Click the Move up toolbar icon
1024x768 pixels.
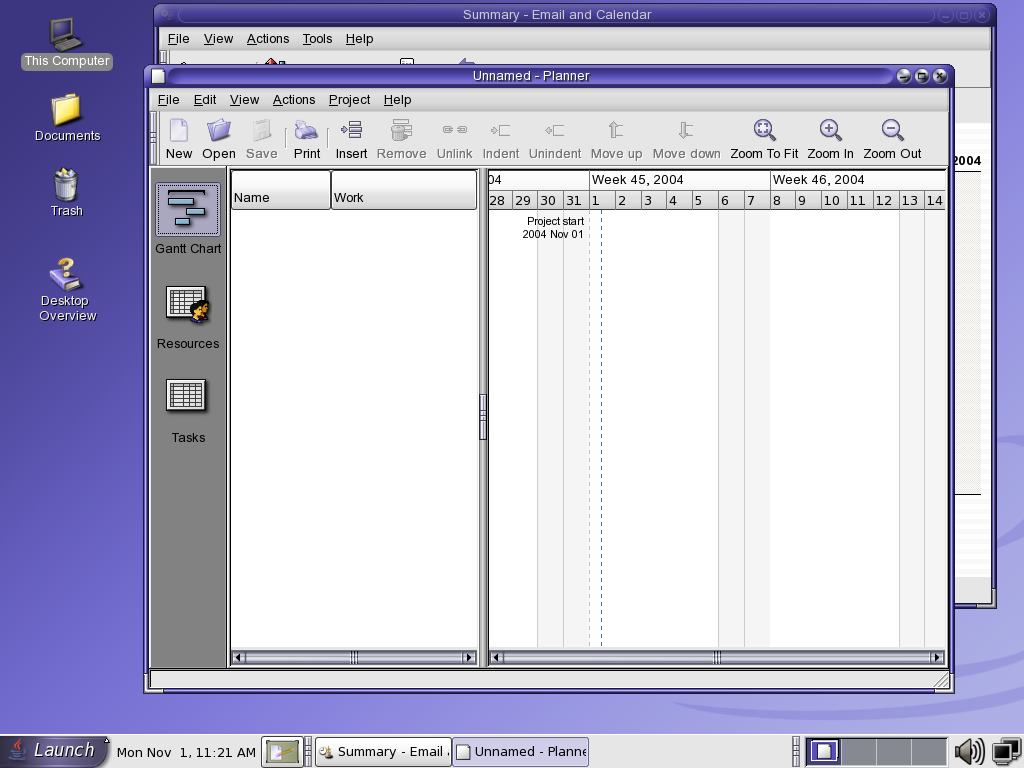616,130
